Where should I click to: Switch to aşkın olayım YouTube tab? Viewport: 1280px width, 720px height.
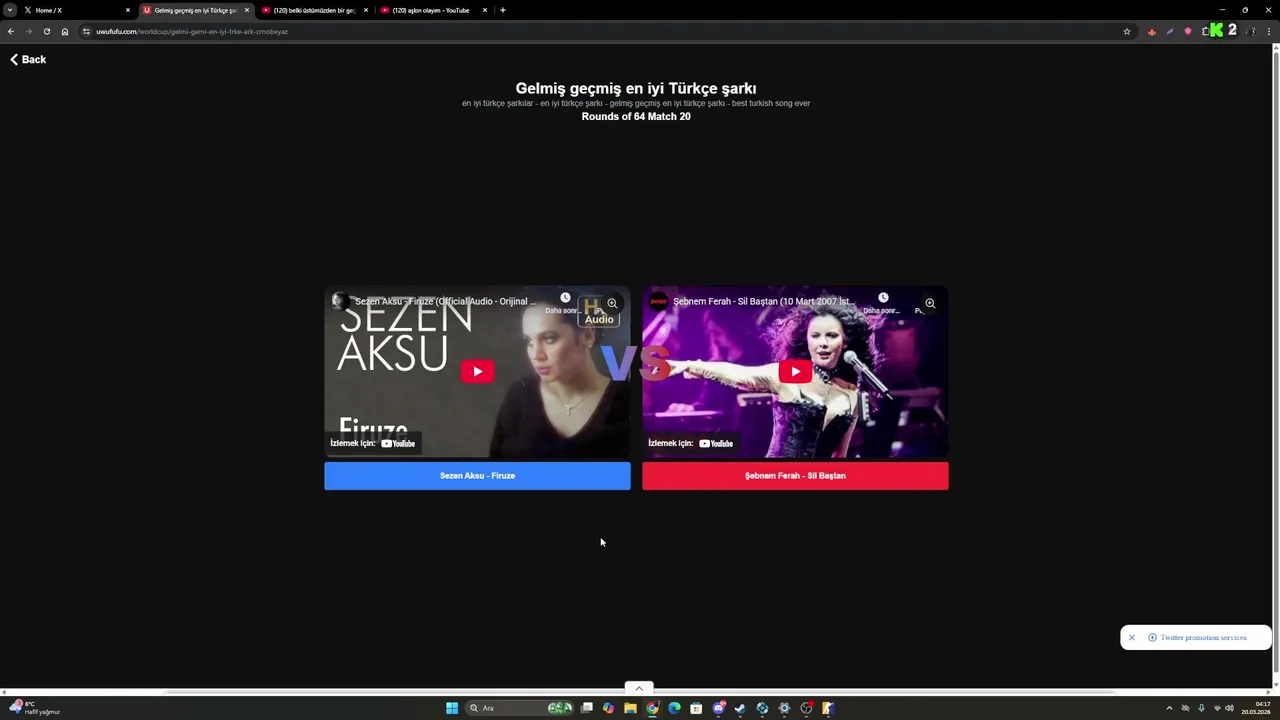tap(433, 10)
